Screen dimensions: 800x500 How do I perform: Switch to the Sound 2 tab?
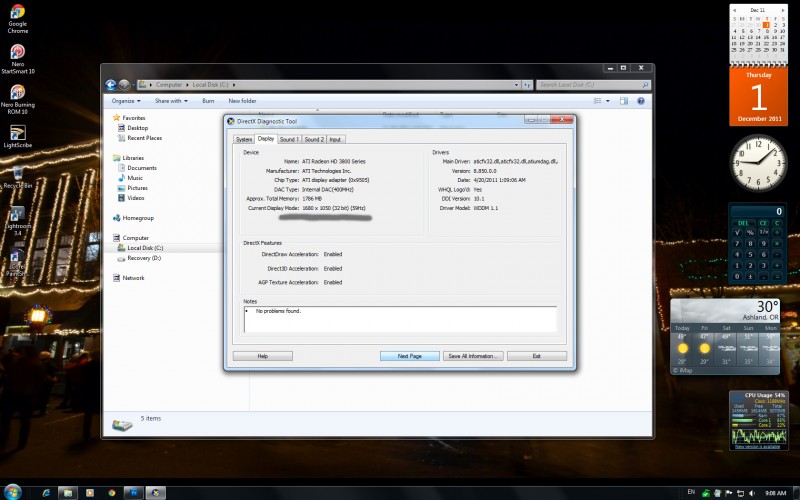pyautogui.click(x=314, y=139)
